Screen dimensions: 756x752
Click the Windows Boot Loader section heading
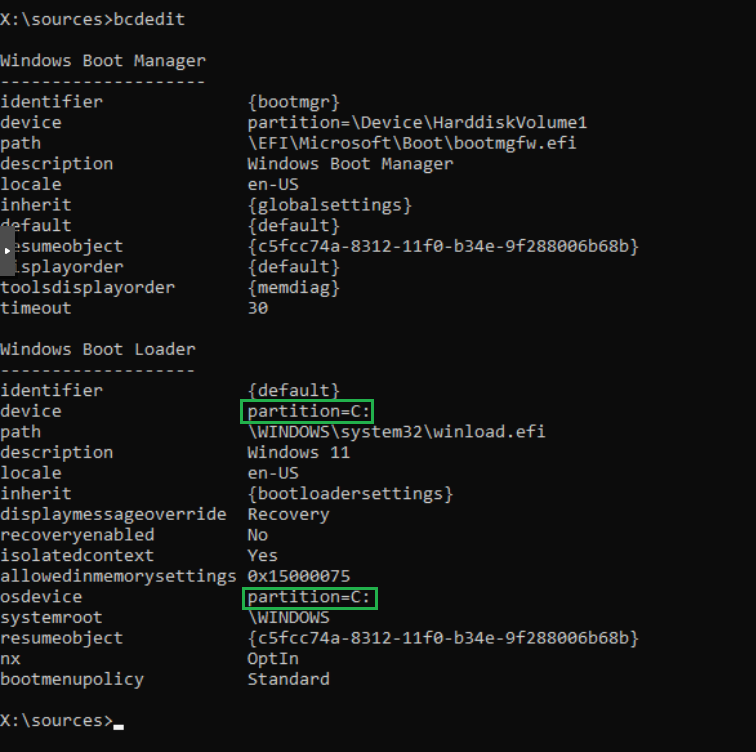click(98, 349)
